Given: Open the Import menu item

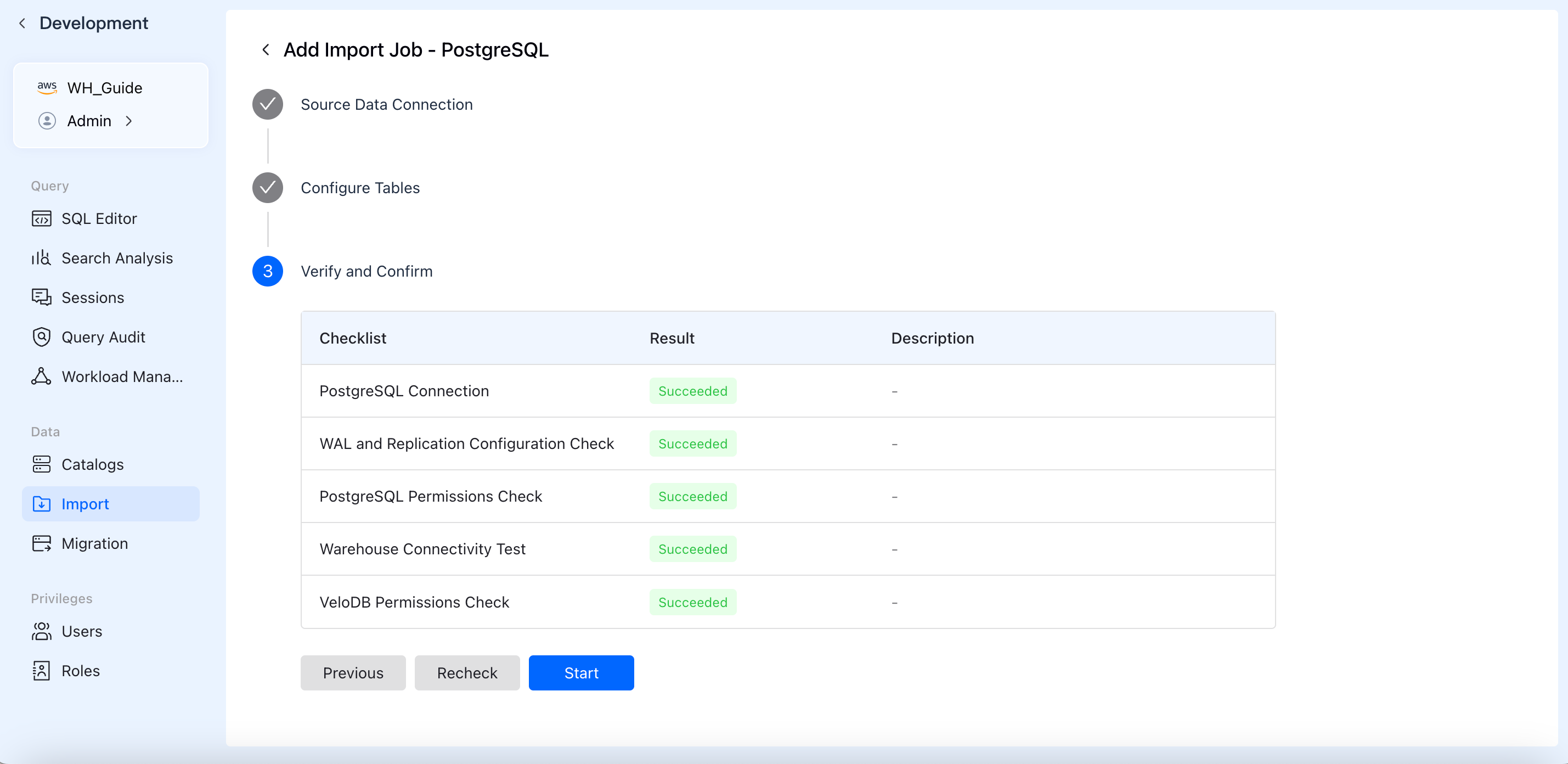Looking at the screenshot, I should tap(84, 504).
